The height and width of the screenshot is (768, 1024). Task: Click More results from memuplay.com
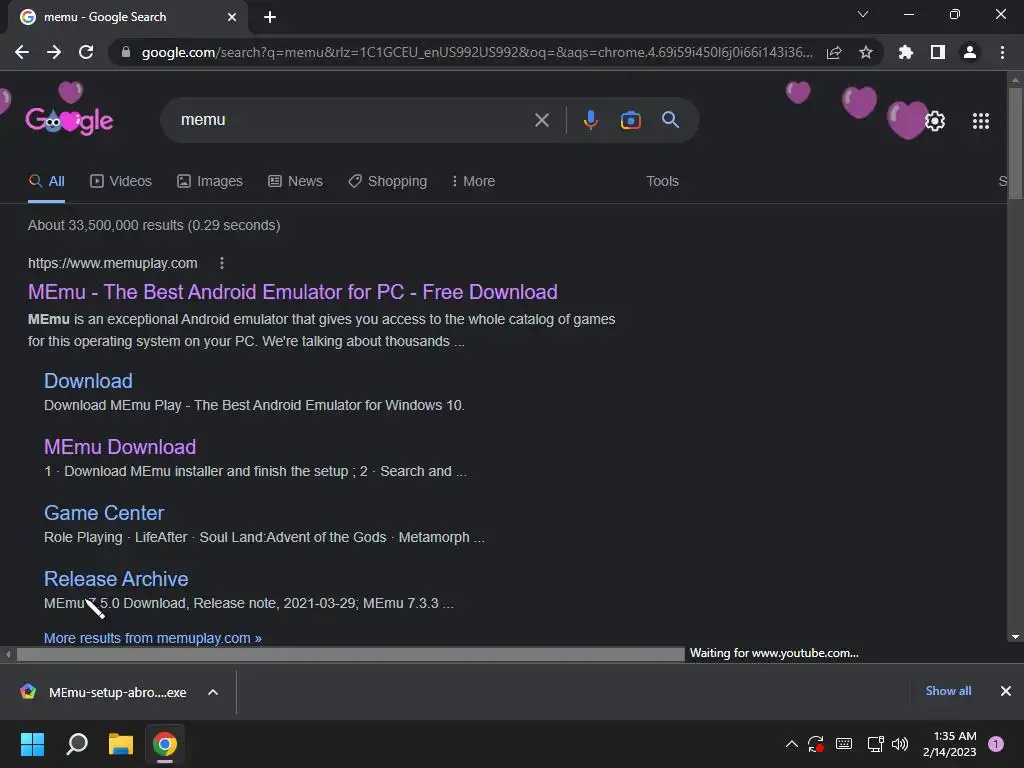coord(153,638)
